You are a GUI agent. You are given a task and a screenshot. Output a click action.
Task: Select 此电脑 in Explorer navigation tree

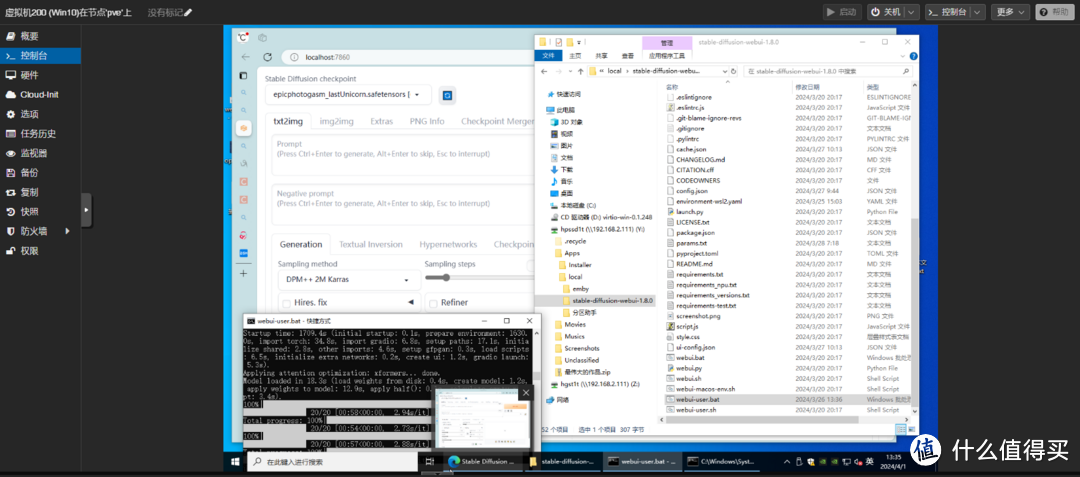[x=565, y=109]
